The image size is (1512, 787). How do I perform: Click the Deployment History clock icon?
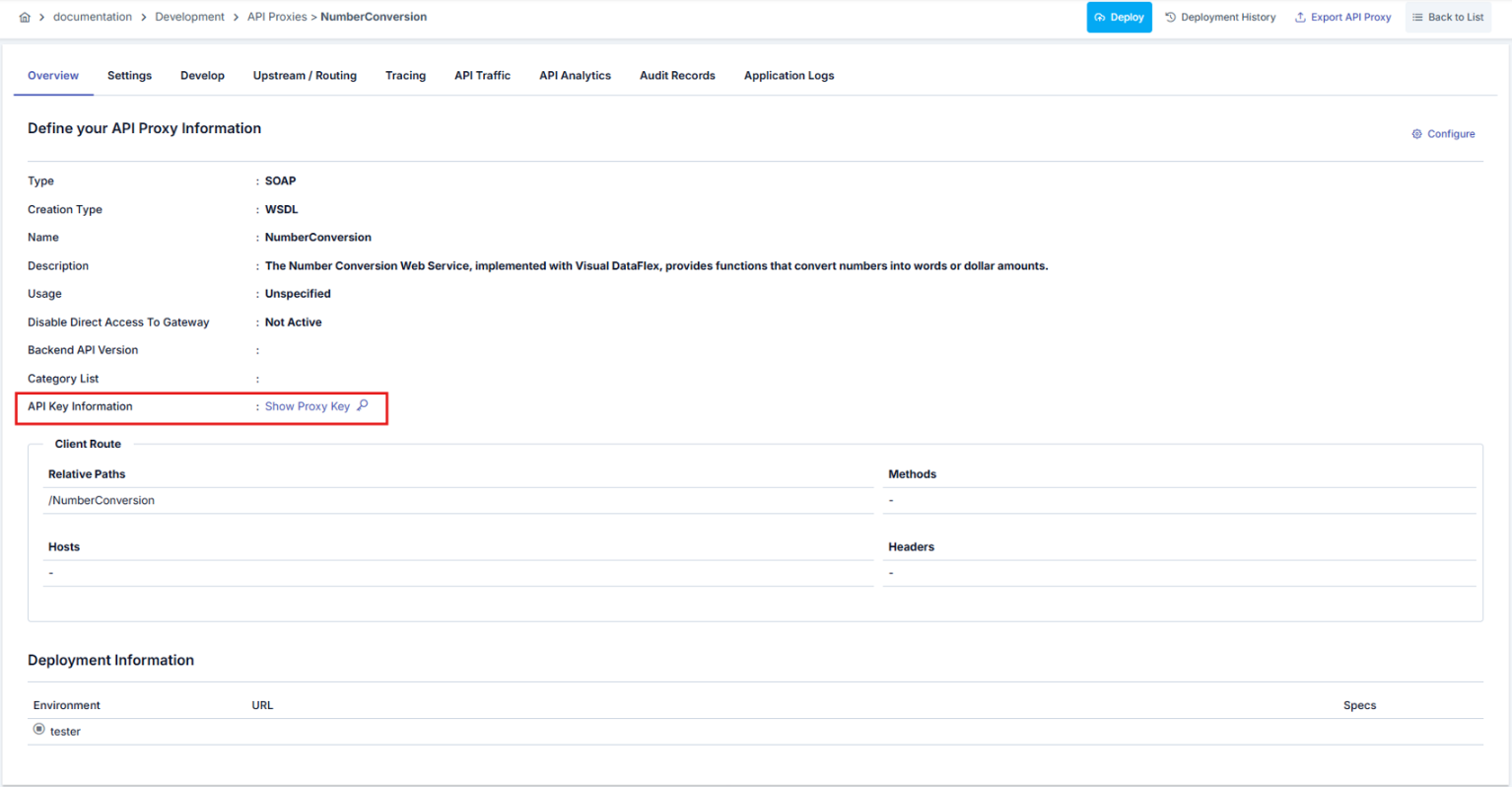tap(1171, 18)
